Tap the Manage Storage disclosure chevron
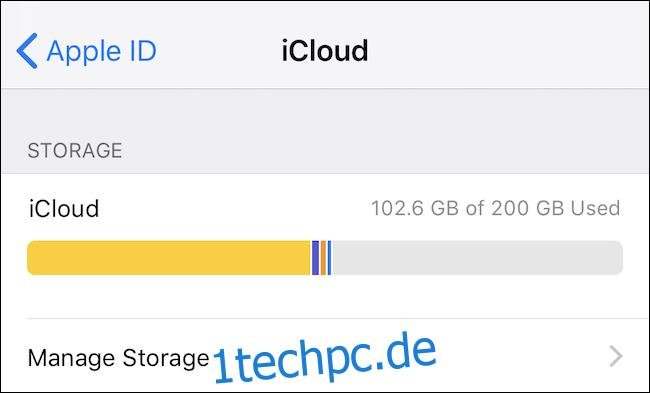This screenshot has height=393, width=650. (616, 357)
